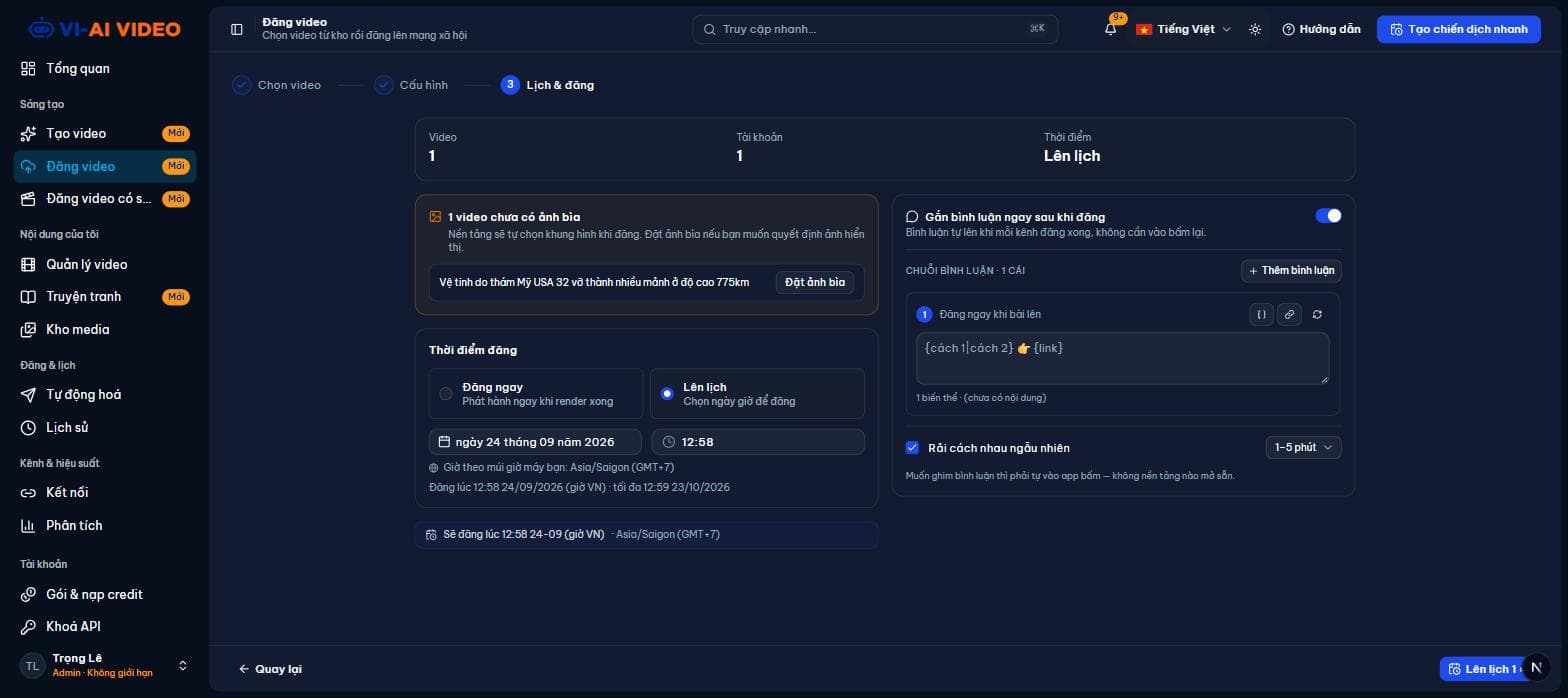Go to Quản lý video

[x=105, y=264]
